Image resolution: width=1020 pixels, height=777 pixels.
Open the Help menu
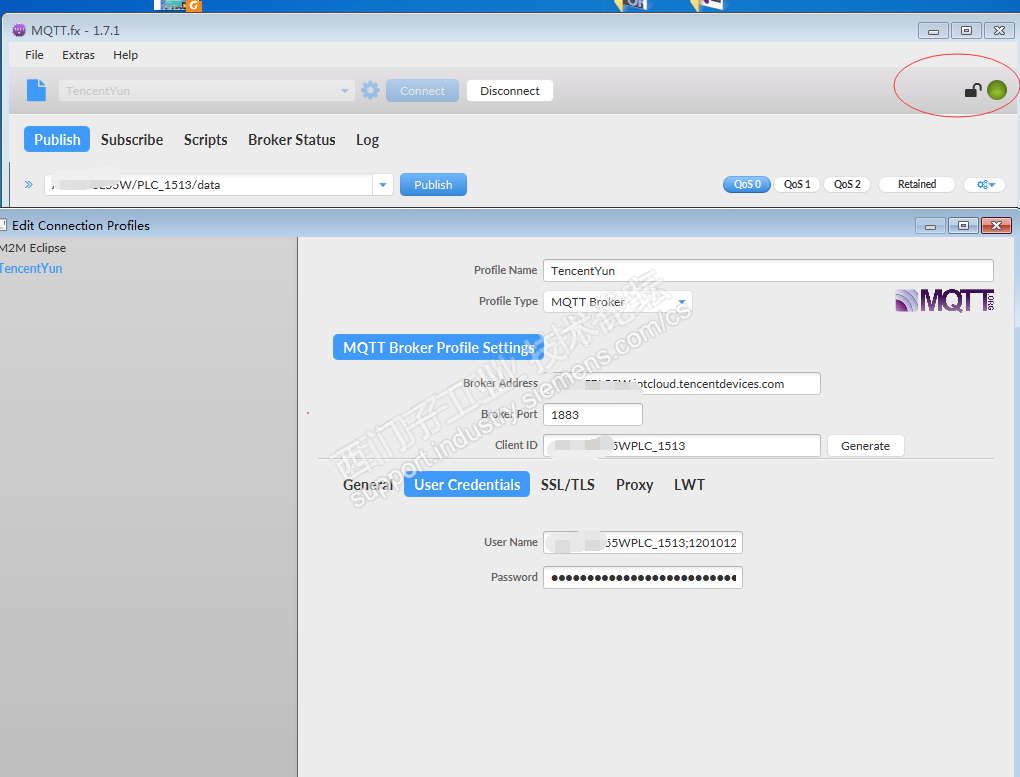(126, 55)
